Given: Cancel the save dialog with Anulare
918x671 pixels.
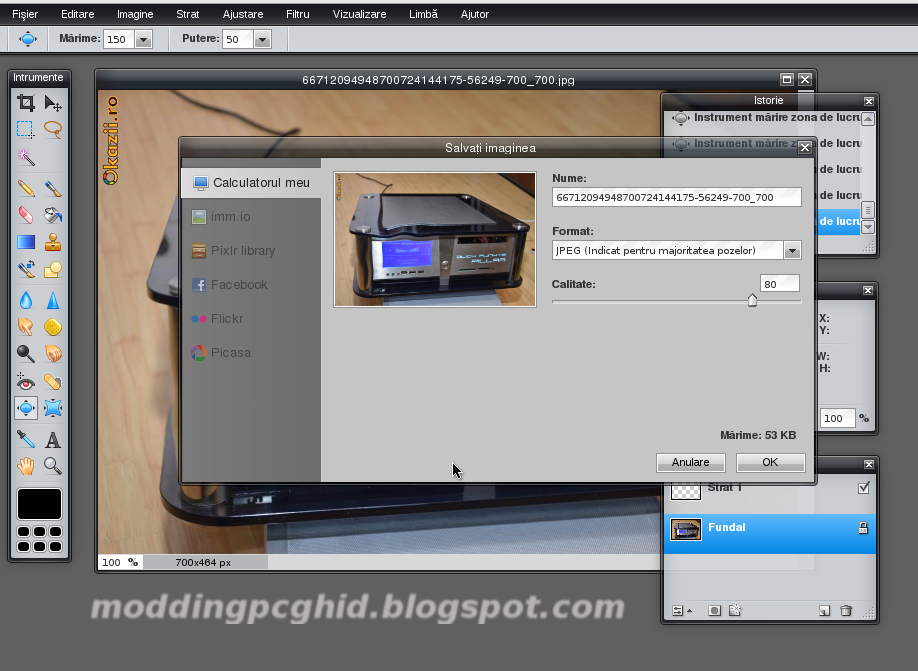Looking at the screenshot, I should [690, 462].
